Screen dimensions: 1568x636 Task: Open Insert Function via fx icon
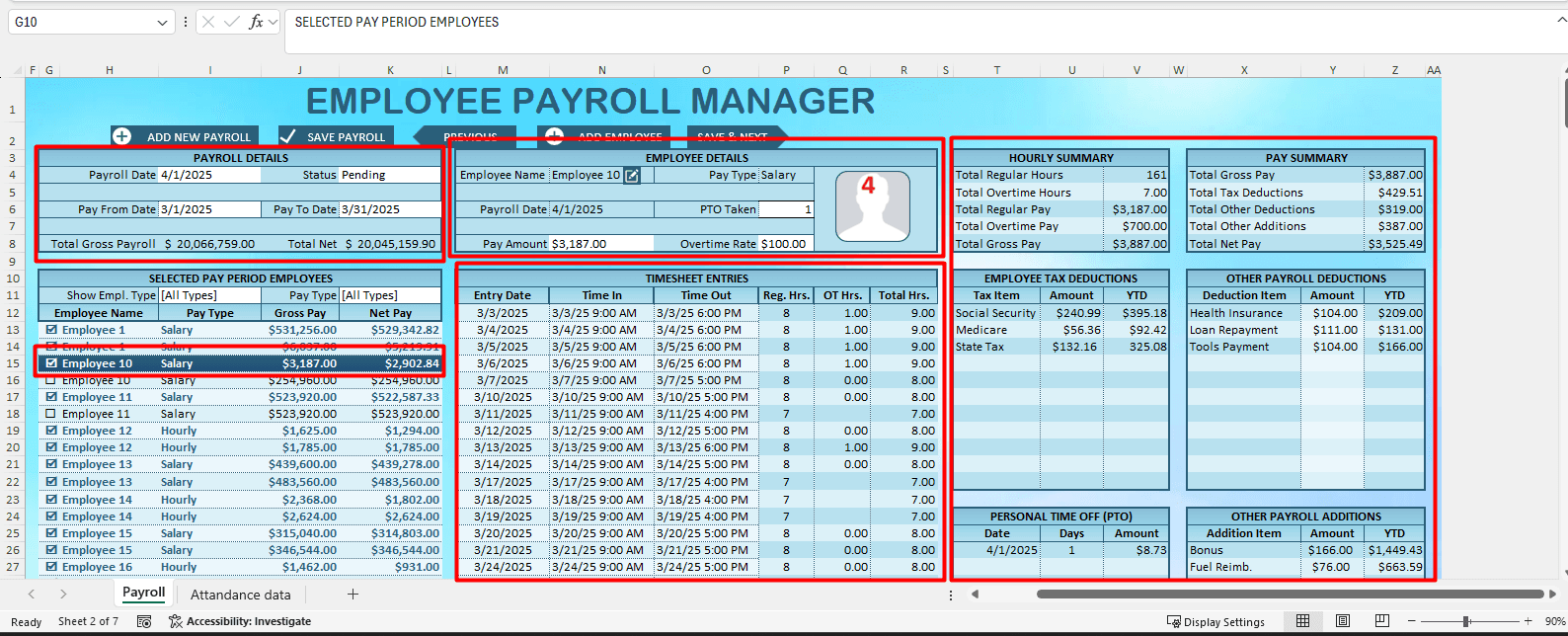[256, 22]
